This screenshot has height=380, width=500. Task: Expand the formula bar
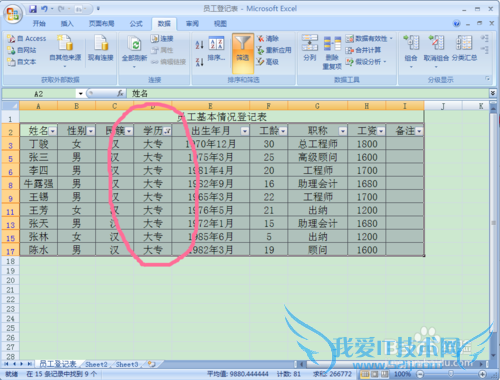coord(493,93)
